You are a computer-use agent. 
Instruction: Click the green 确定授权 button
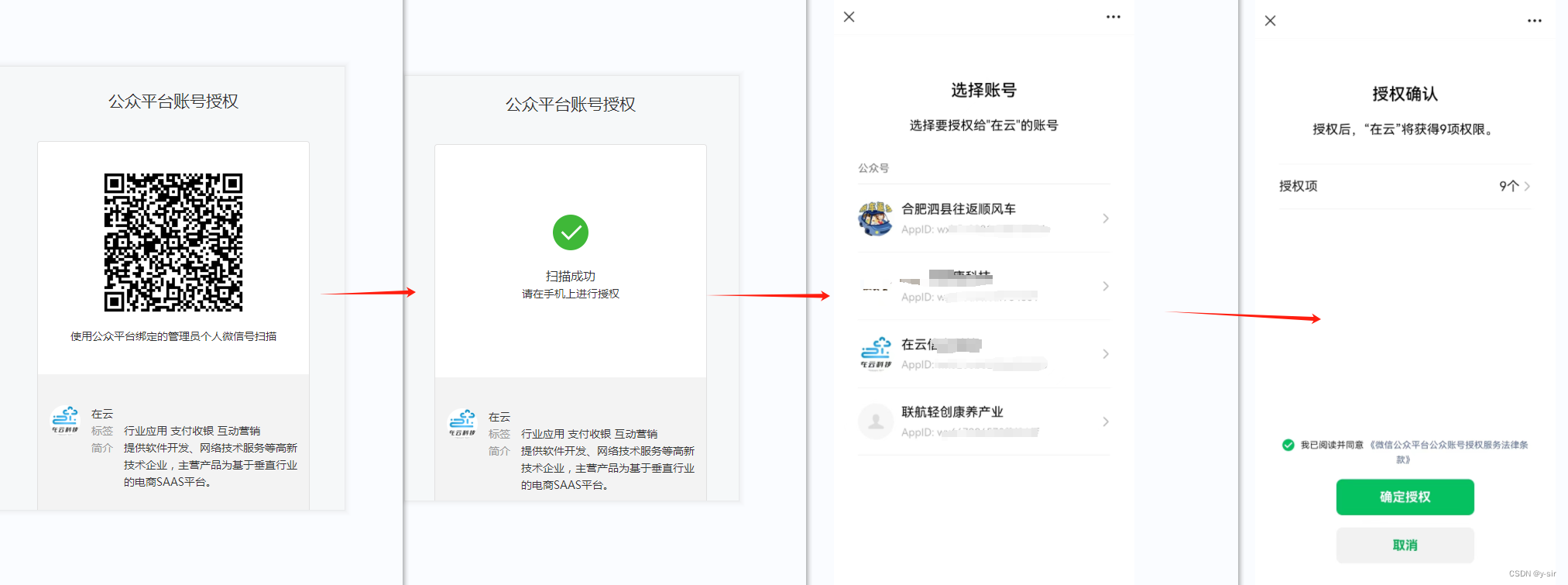pos(1405,497)
